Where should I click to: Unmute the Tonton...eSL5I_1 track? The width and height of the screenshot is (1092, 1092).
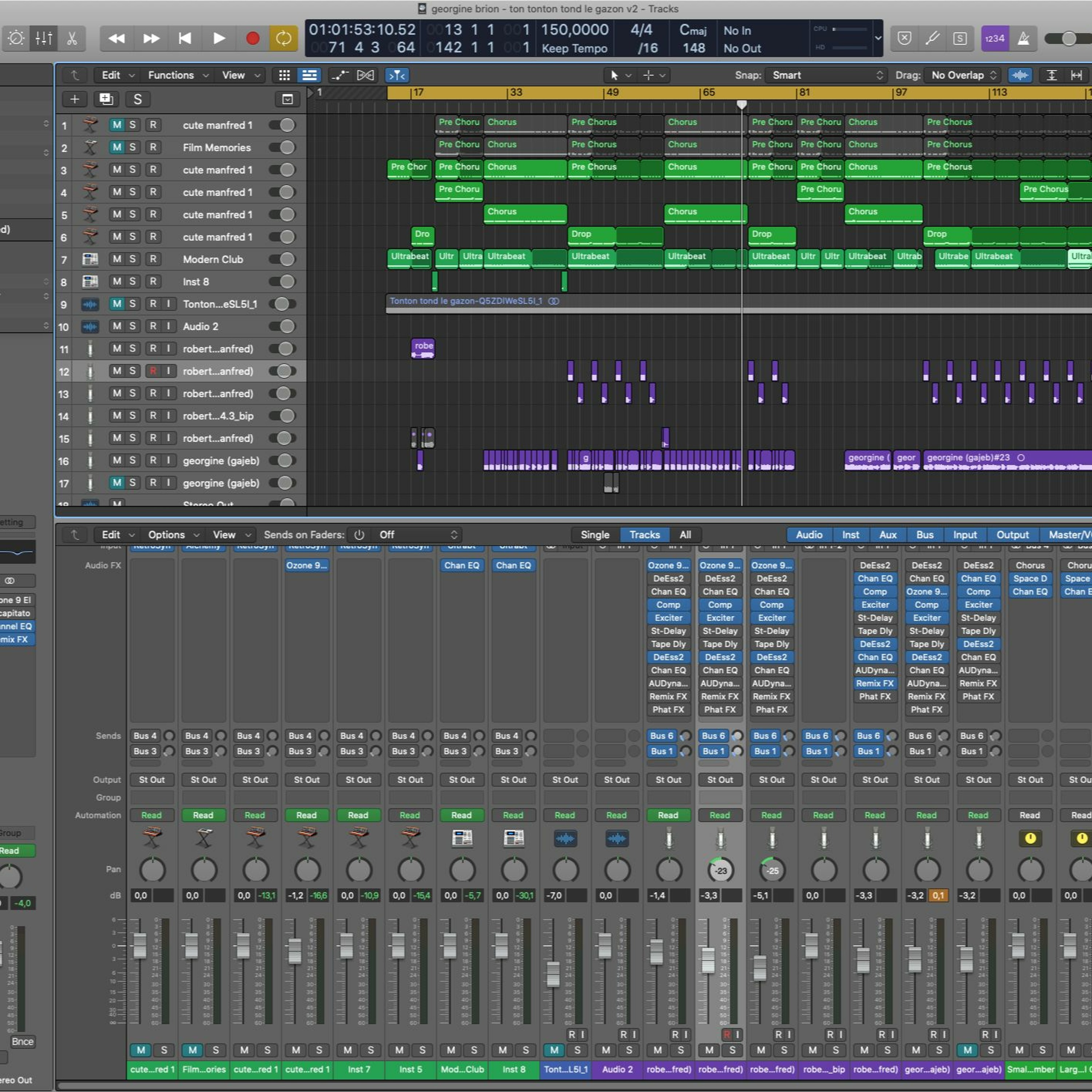point(117,304)
